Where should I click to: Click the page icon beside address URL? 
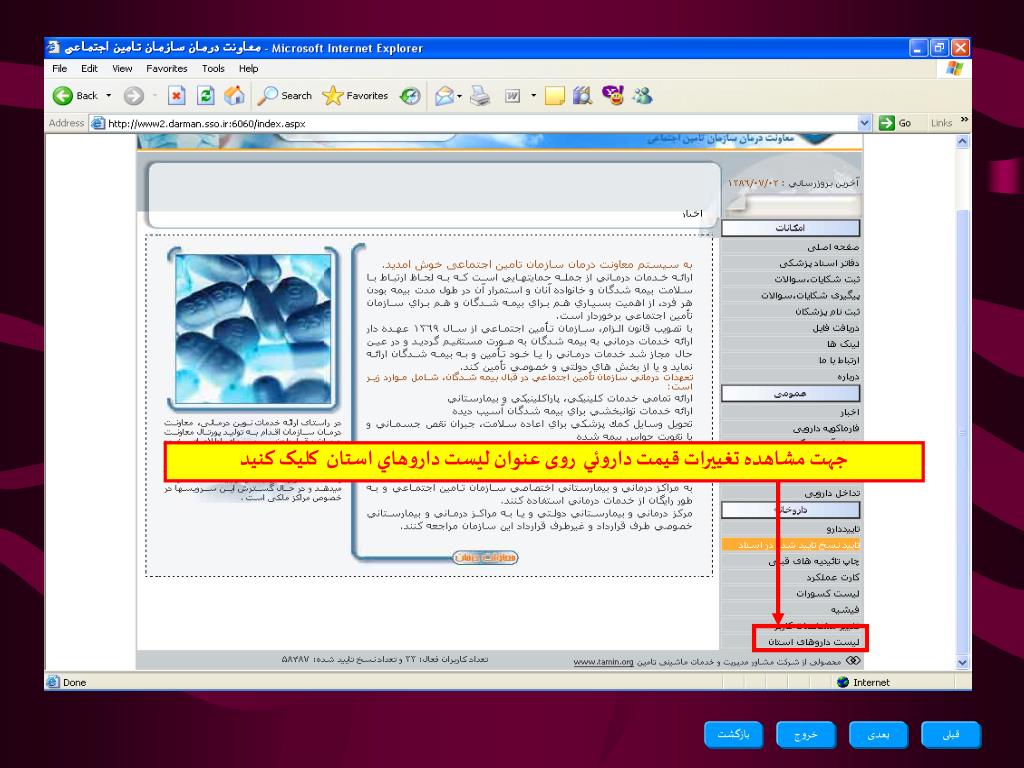(98, 123)
